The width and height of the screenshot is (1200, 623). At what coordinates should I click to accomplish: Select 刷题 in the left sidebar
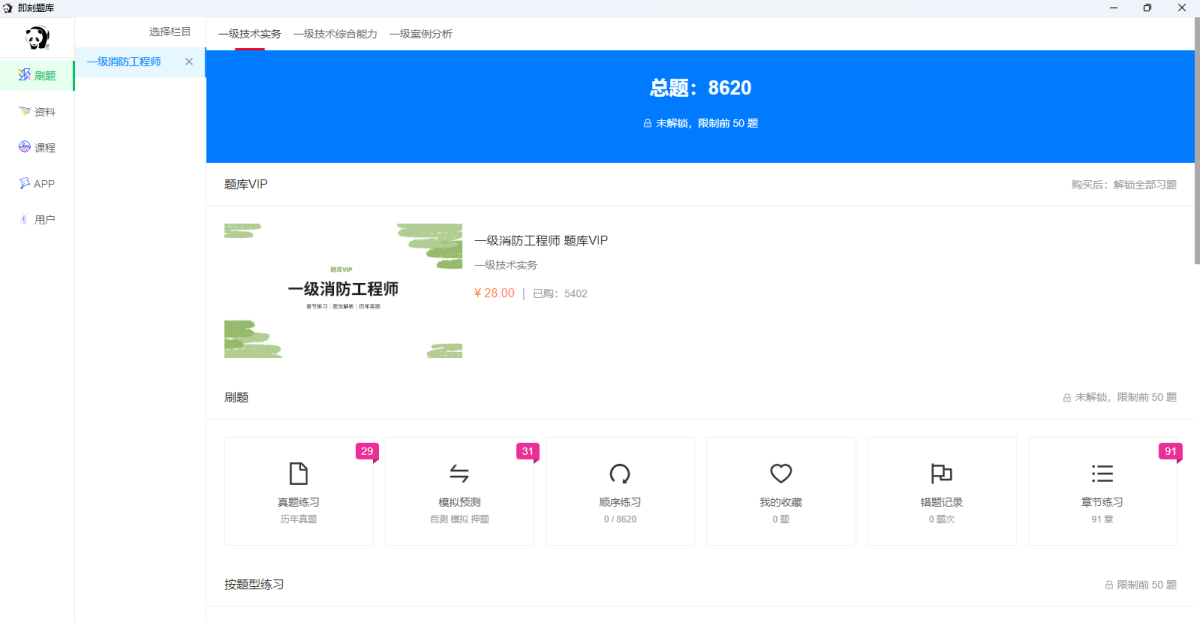click(37, 75)
